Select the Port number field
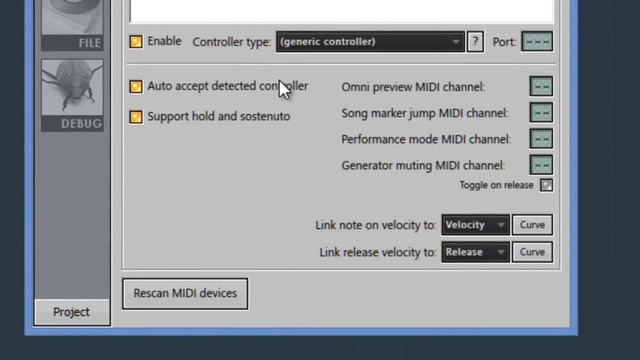 pos(537,42)
